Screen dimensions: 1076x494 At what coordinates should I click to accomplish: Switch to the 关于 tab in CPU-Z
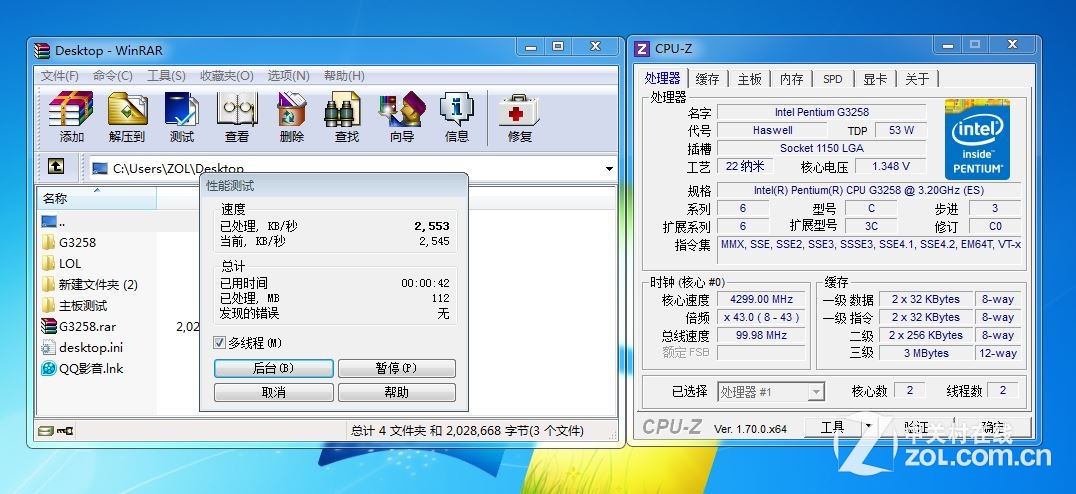[x=917, y=79]
